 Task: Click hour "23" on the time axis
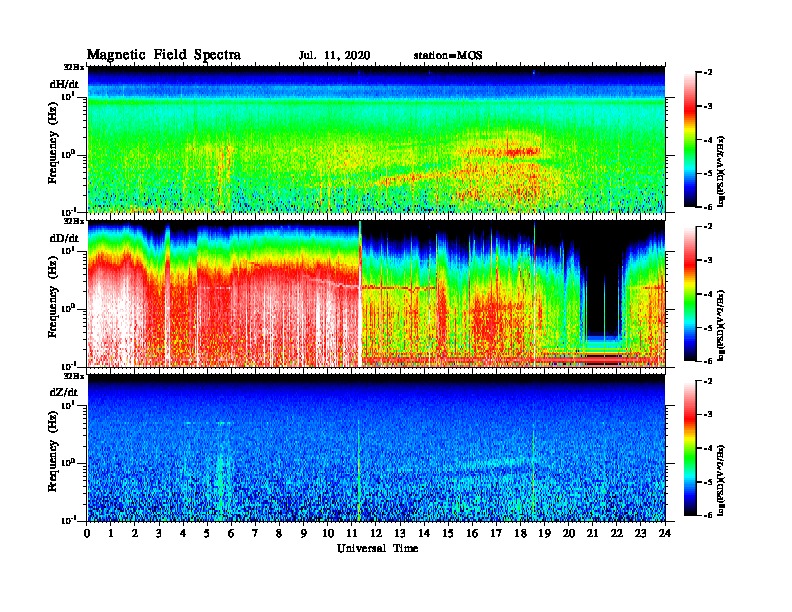click(641, 534)
